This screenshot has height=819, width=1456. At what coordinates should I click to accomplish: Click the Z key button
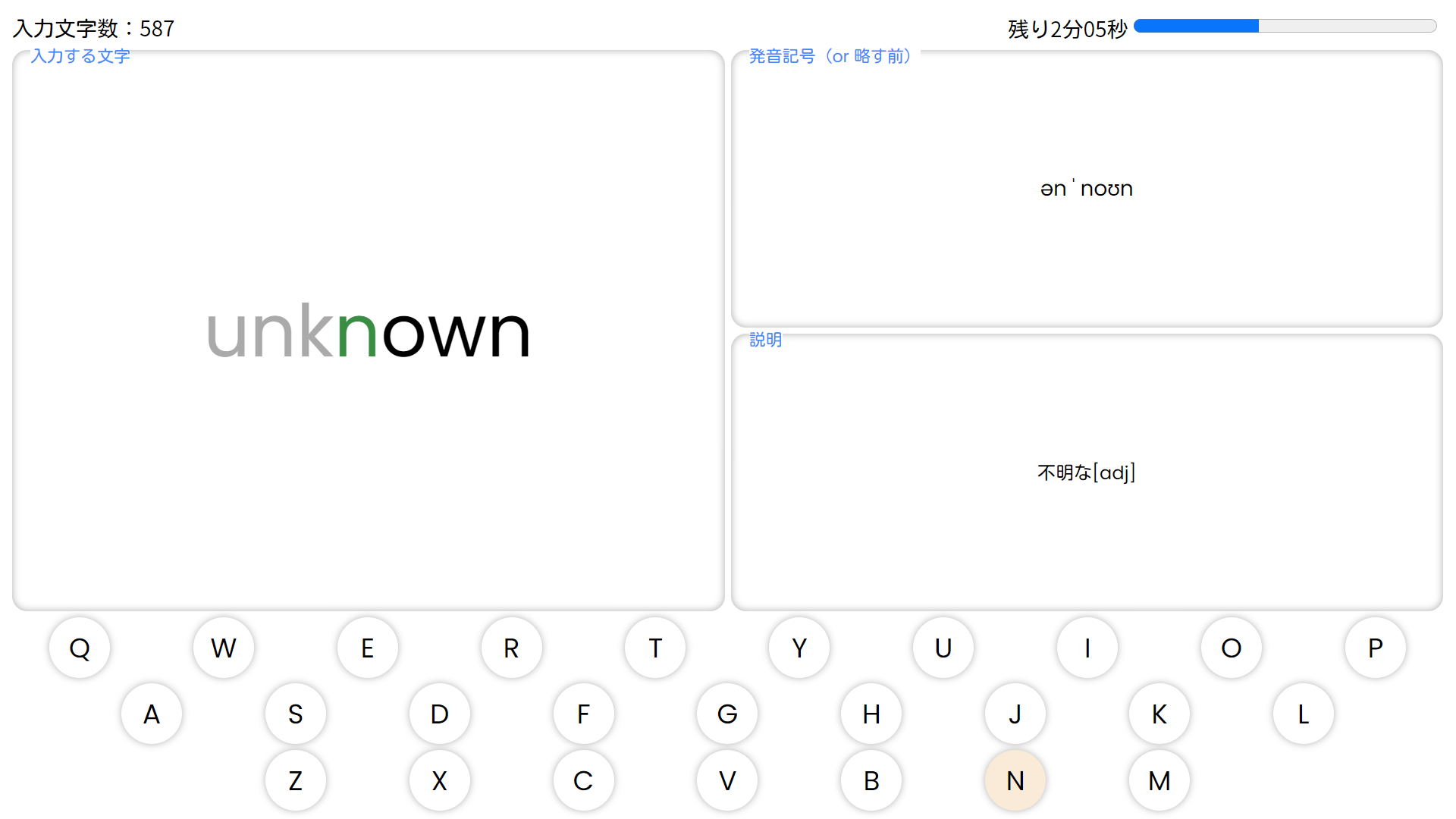[296, 780]
